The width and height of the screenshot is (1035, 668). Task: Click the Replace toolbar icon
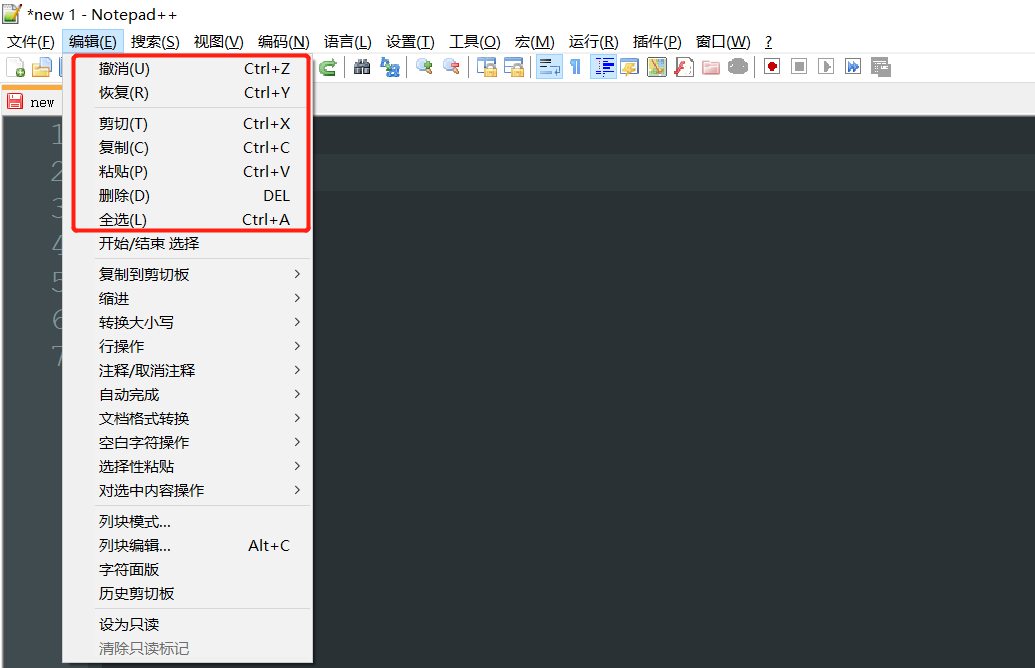click(389, 67)
